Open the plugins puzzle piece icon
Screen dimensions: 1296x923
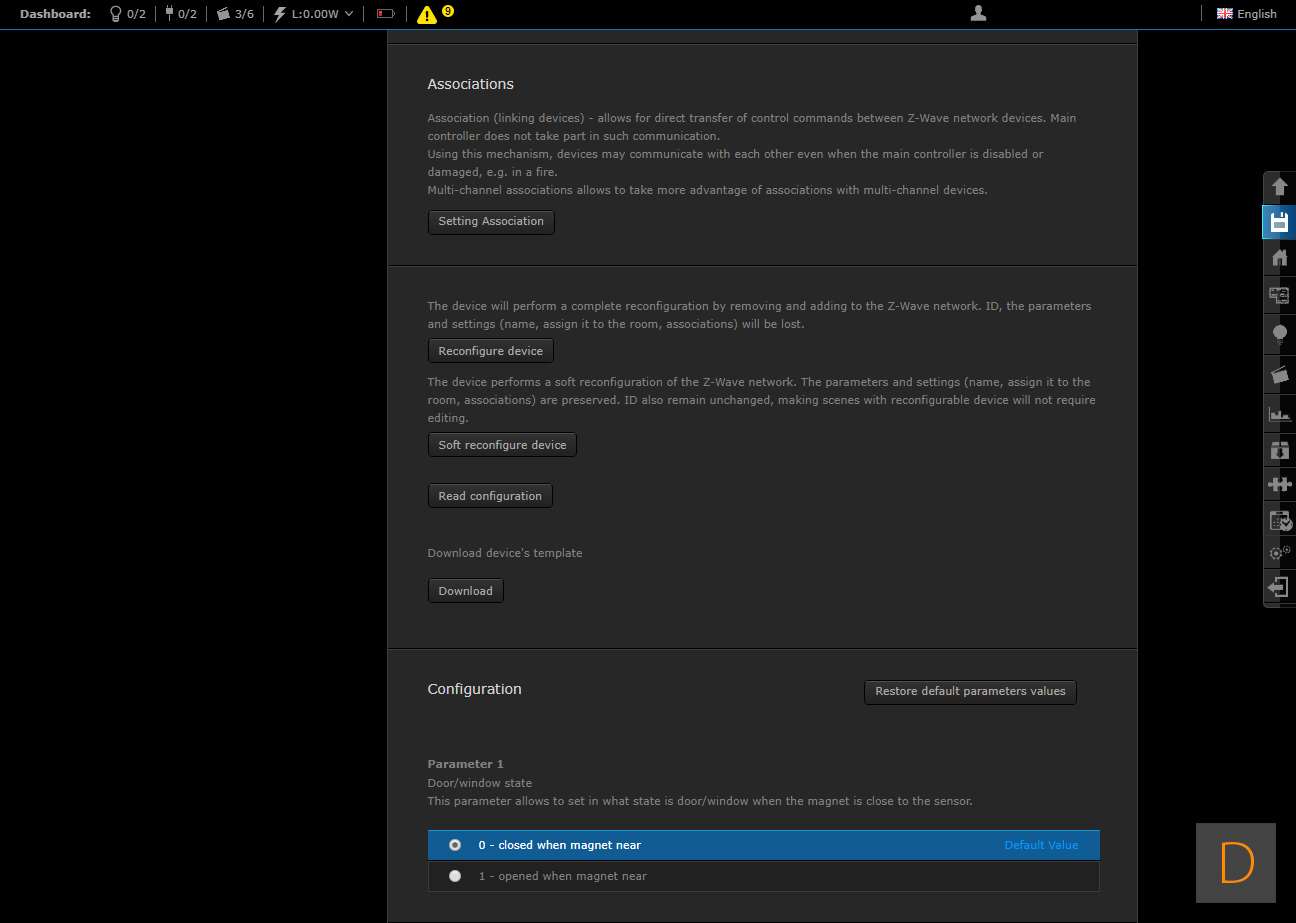[1279, 484]
